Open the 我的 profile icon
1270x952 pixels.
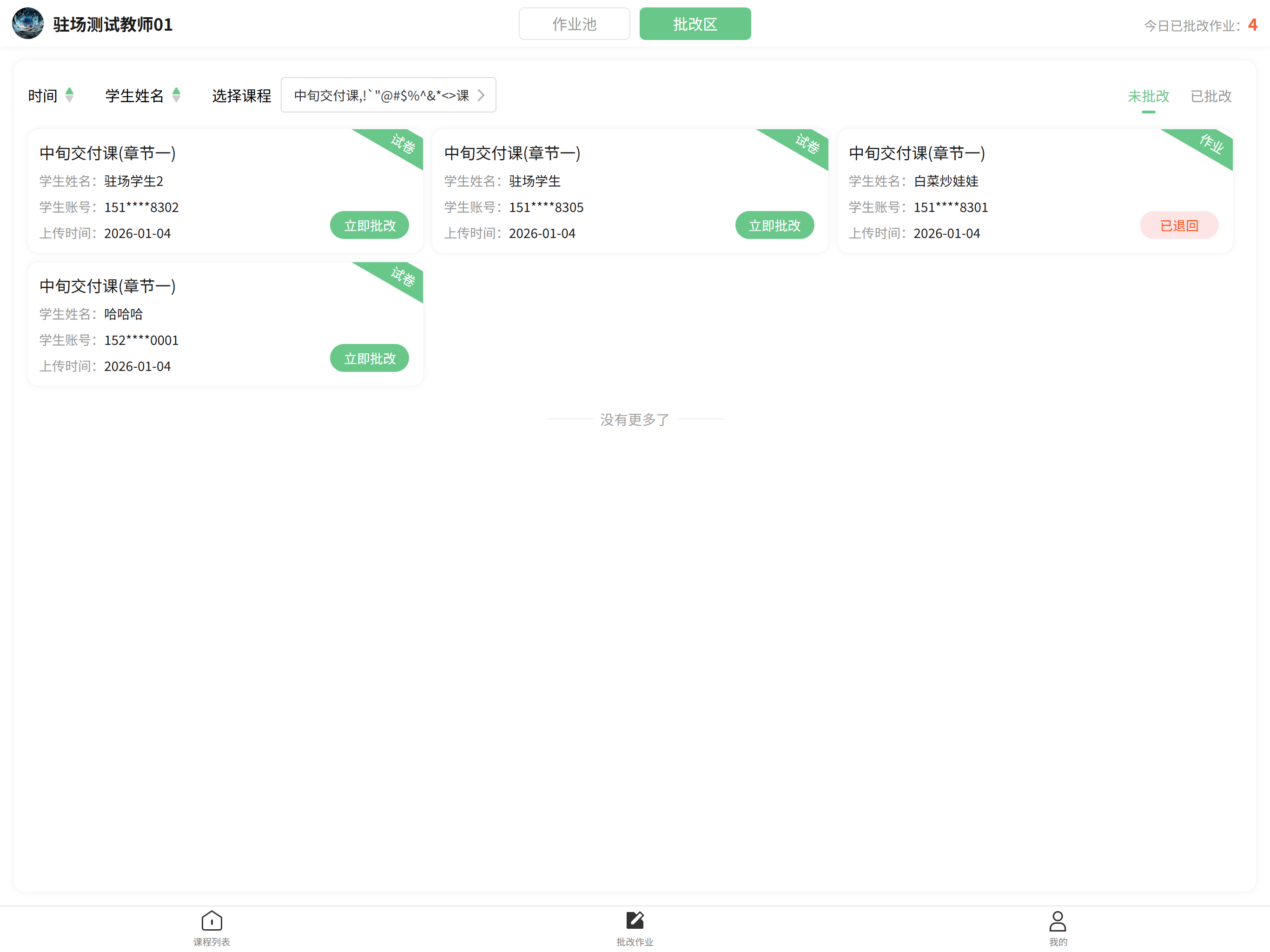coord(1058,921)
